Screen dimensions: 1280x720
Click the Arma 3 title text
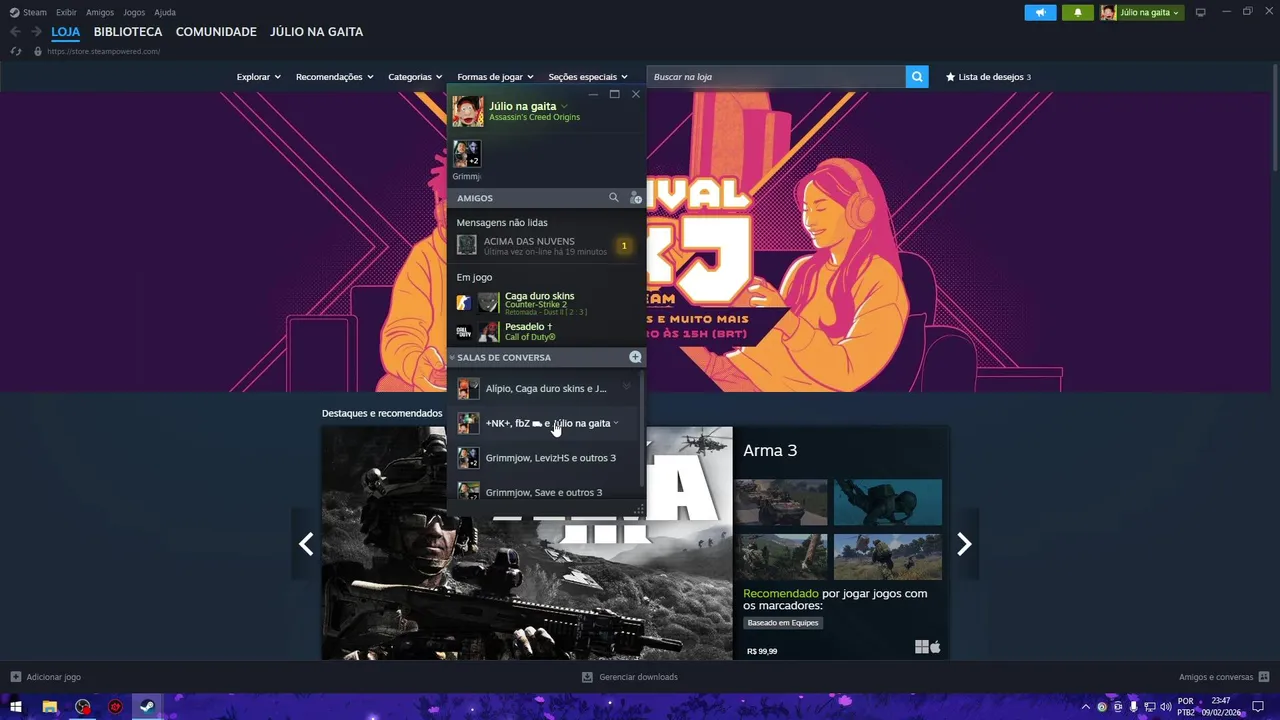click(x=770, y=450)
